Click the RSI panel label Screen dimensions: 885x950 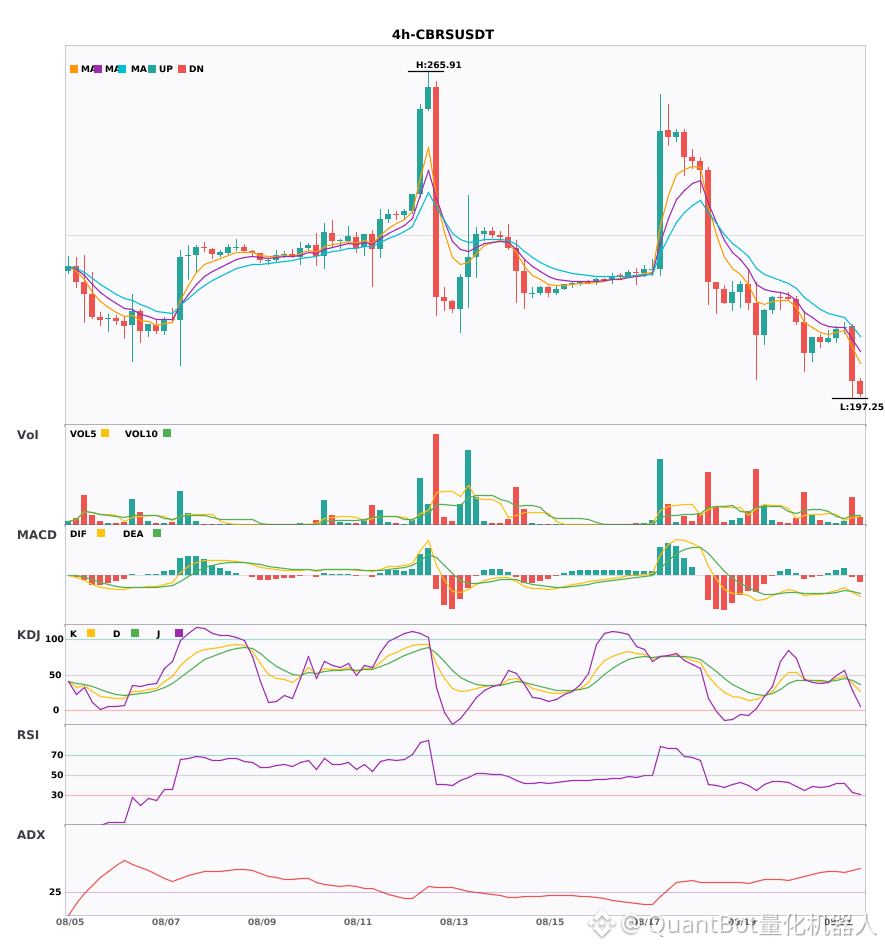(28, 734)
